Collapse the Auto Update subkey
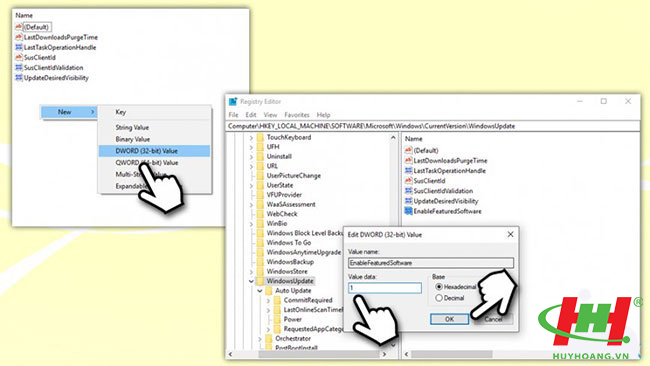The width and height of the screenshot is (650, 366). pyautogui.click(x=260, y=291)
